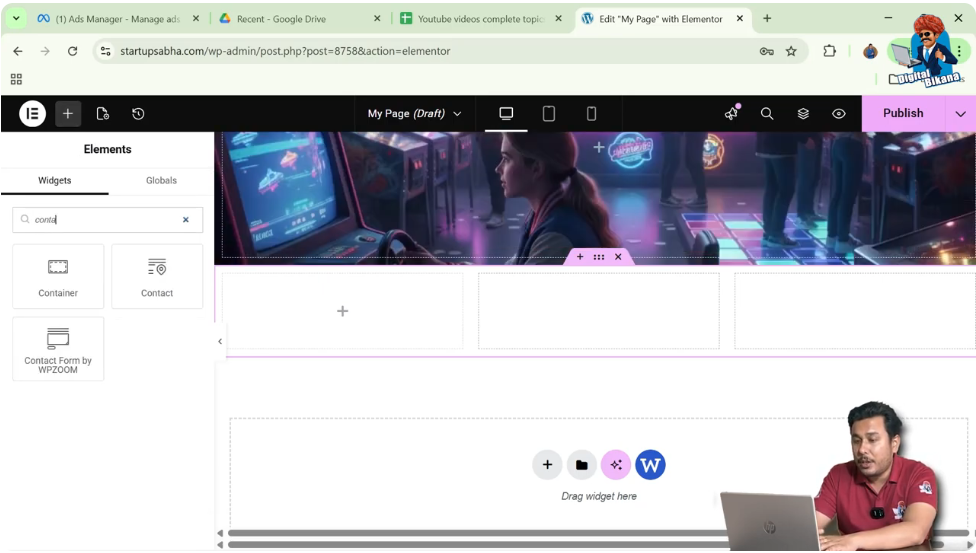Preview changes with the eye icon
This screenshot has height=553, width=976.
[838, 113]
